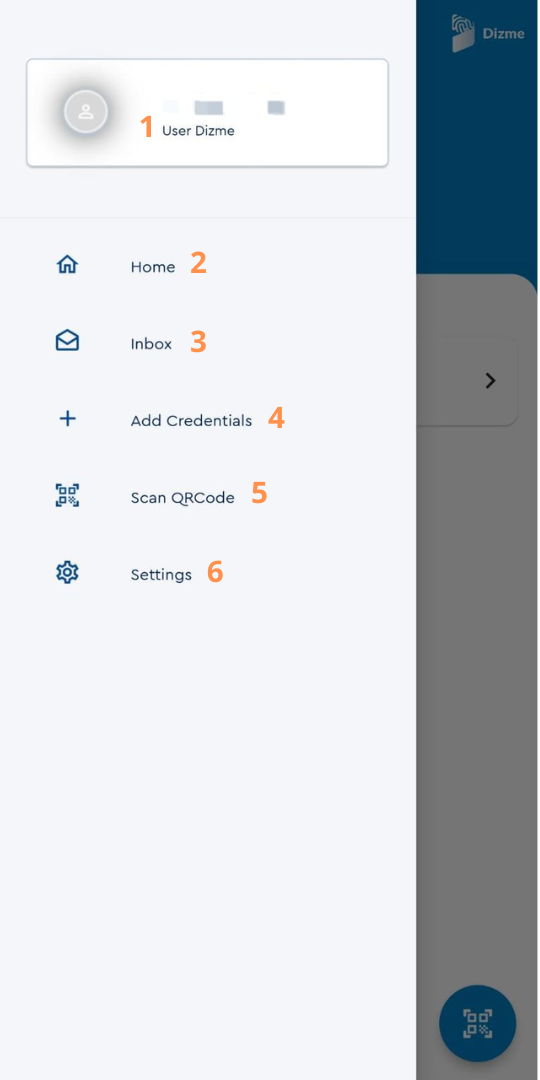The height and width of the screenshot is (1080, 540).
Task: Open the user profile card
Action: (207, 112)
